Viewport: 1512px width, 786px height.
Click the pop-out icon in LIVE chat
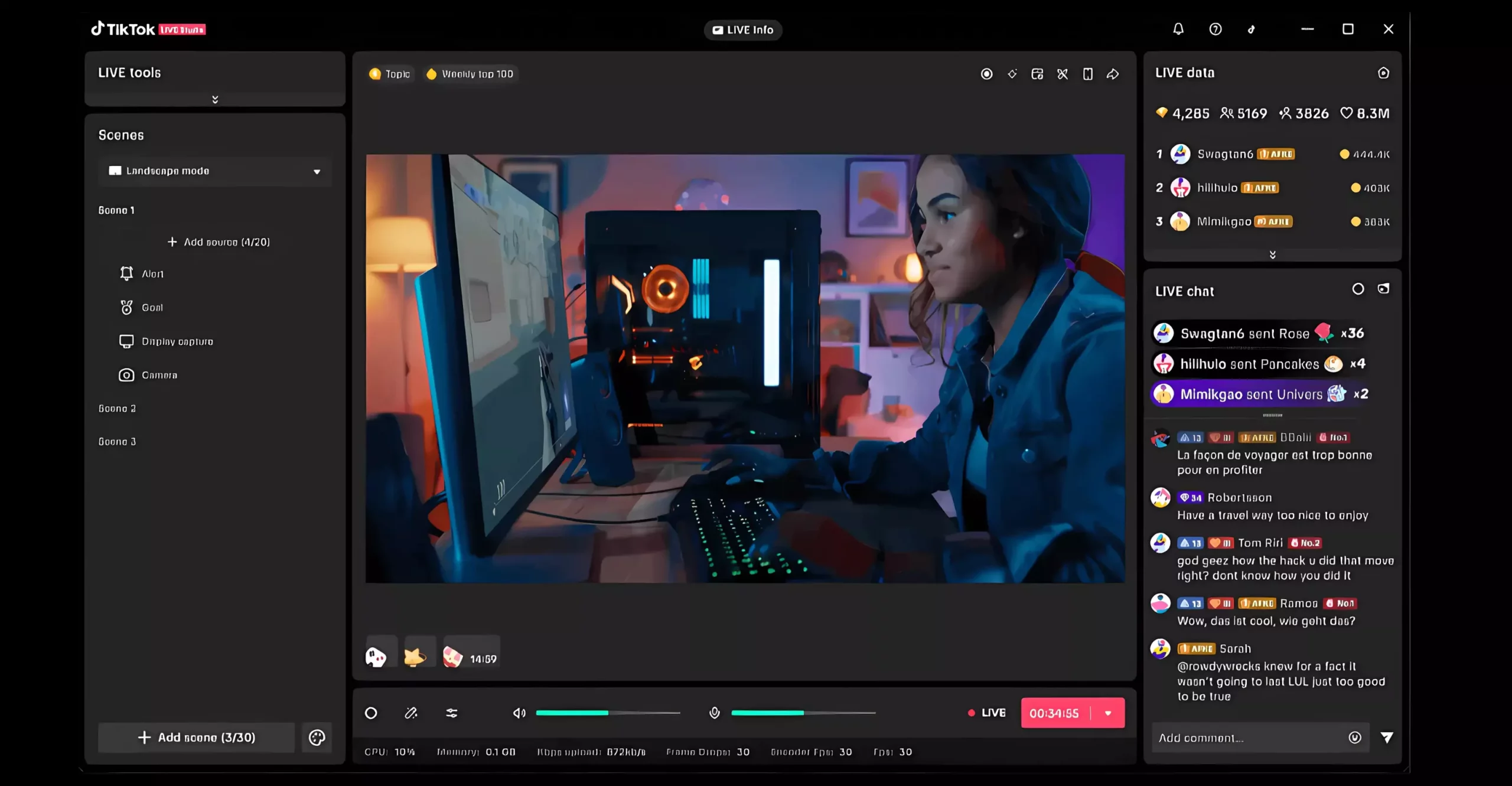pyautogui.click(x=1383, y=289)
